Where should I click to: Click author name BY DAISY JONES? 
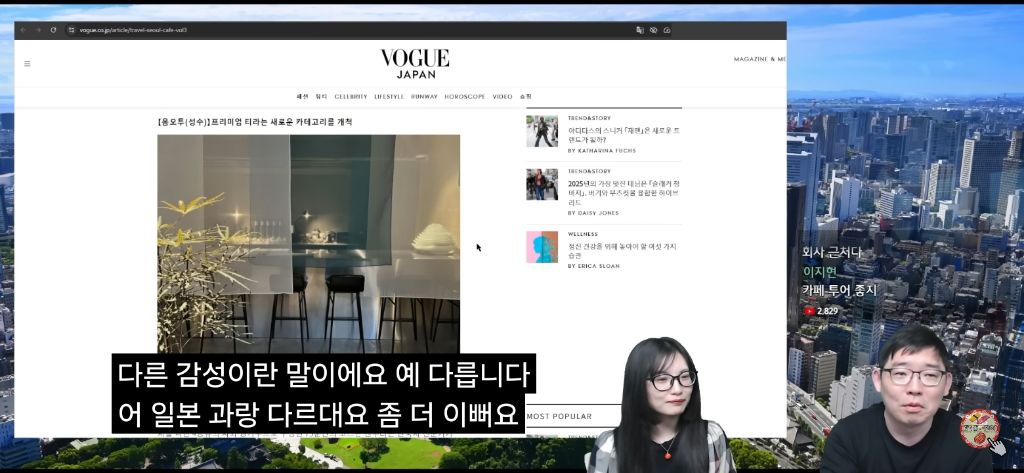tap(593, 213)
